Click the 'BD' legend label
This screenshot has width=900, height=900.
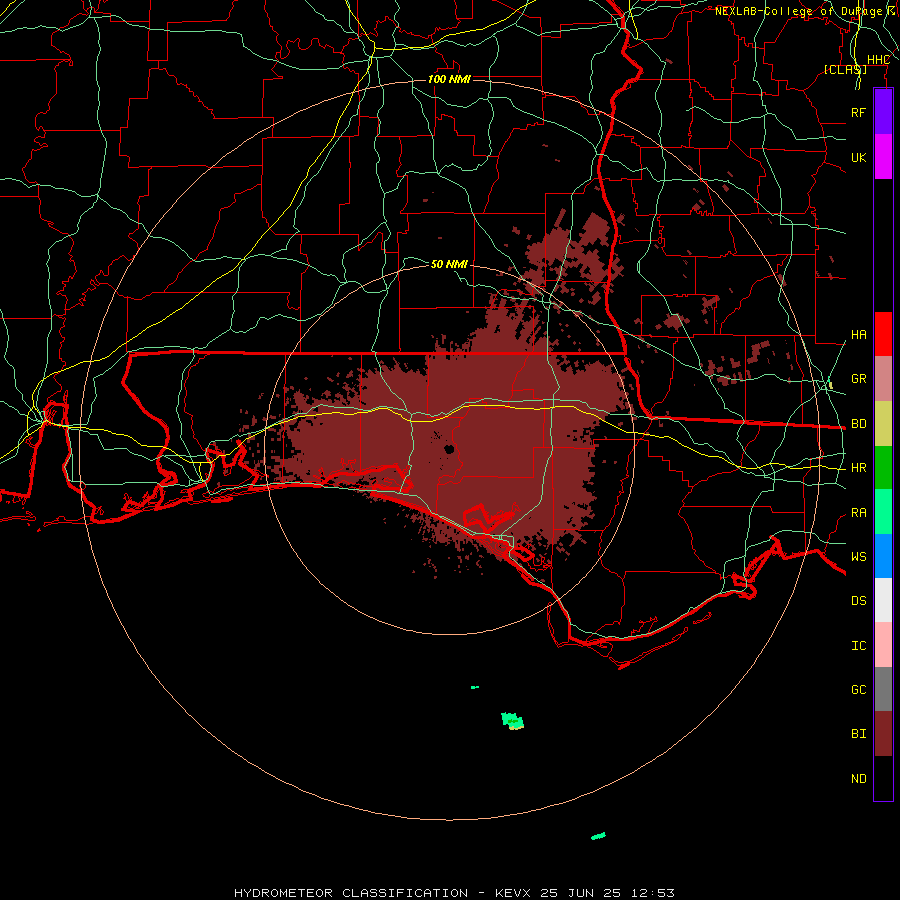[x=858, y=424]
